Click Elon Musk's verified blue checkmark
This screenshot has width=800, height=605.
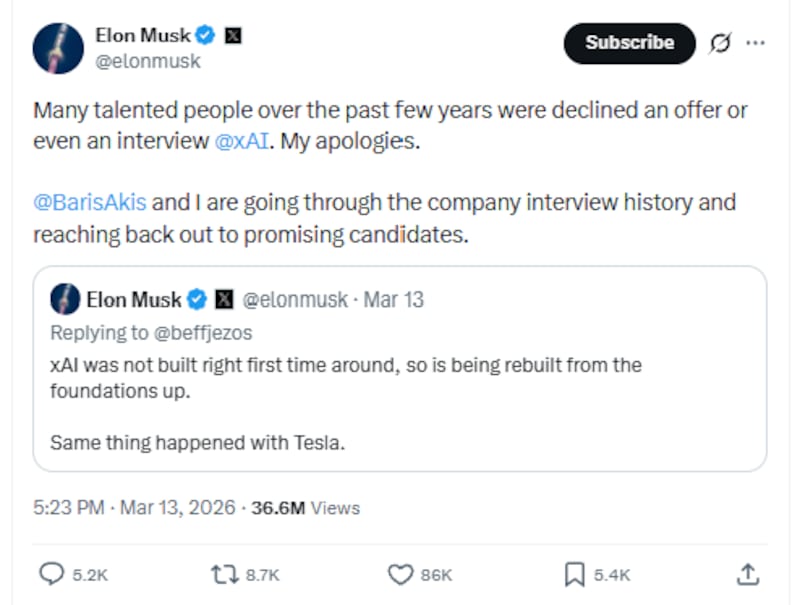coord(206,34)
